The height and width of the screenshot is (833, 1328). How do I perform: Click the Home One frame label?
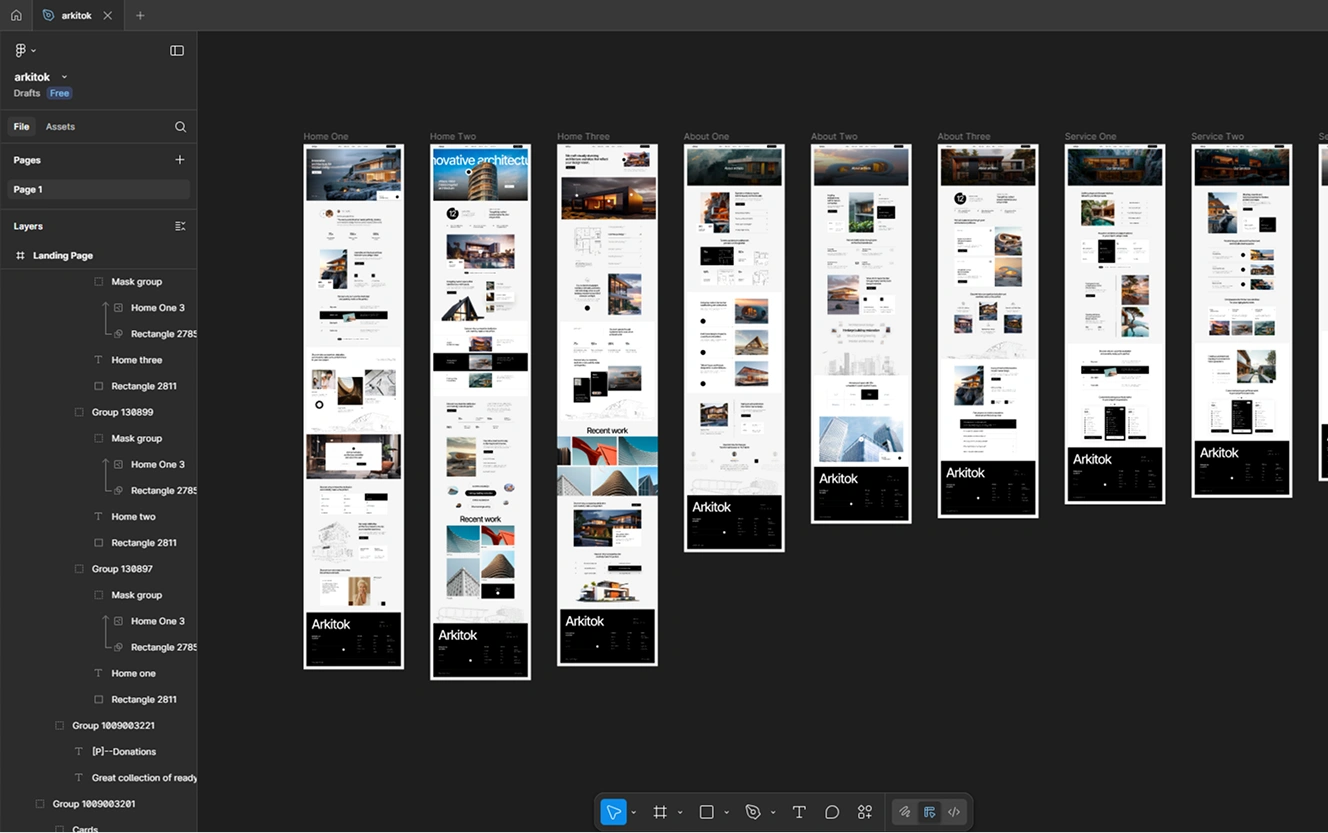326,137
